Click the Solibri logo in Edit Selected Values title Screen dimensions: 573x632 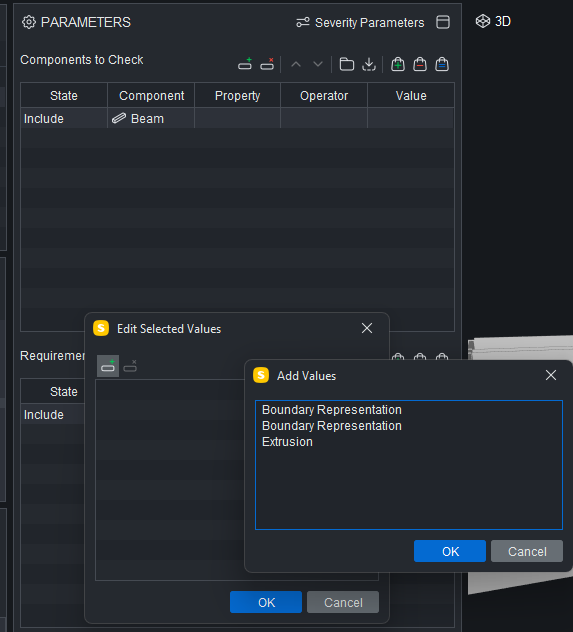pos(101,328)
